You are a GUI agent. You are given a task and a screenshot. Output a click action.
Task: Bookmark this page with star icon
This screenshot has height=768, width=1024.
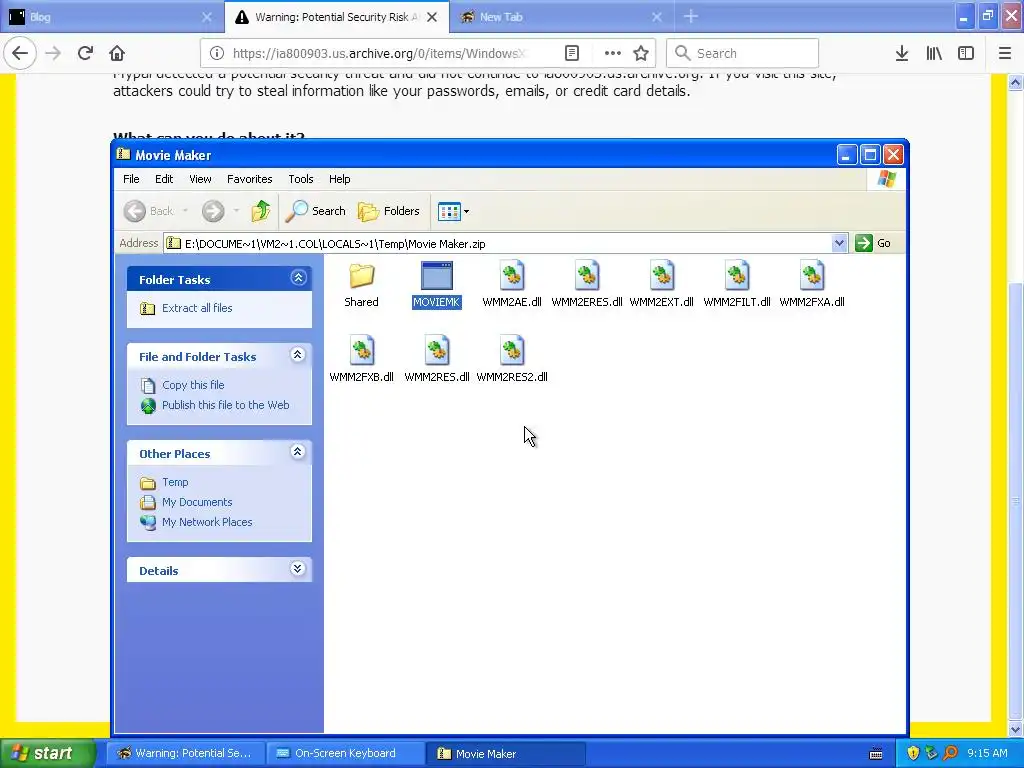(641, 53)
